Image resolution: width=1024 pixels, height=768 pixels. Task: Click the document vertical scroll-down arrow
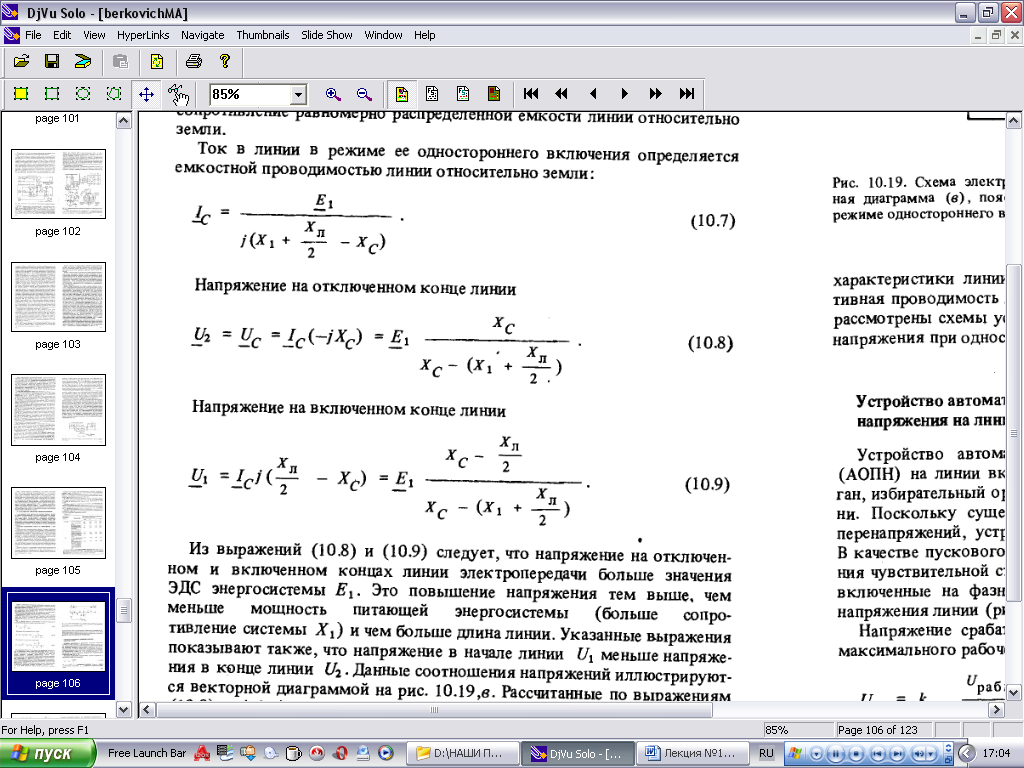pos(1013,692)
